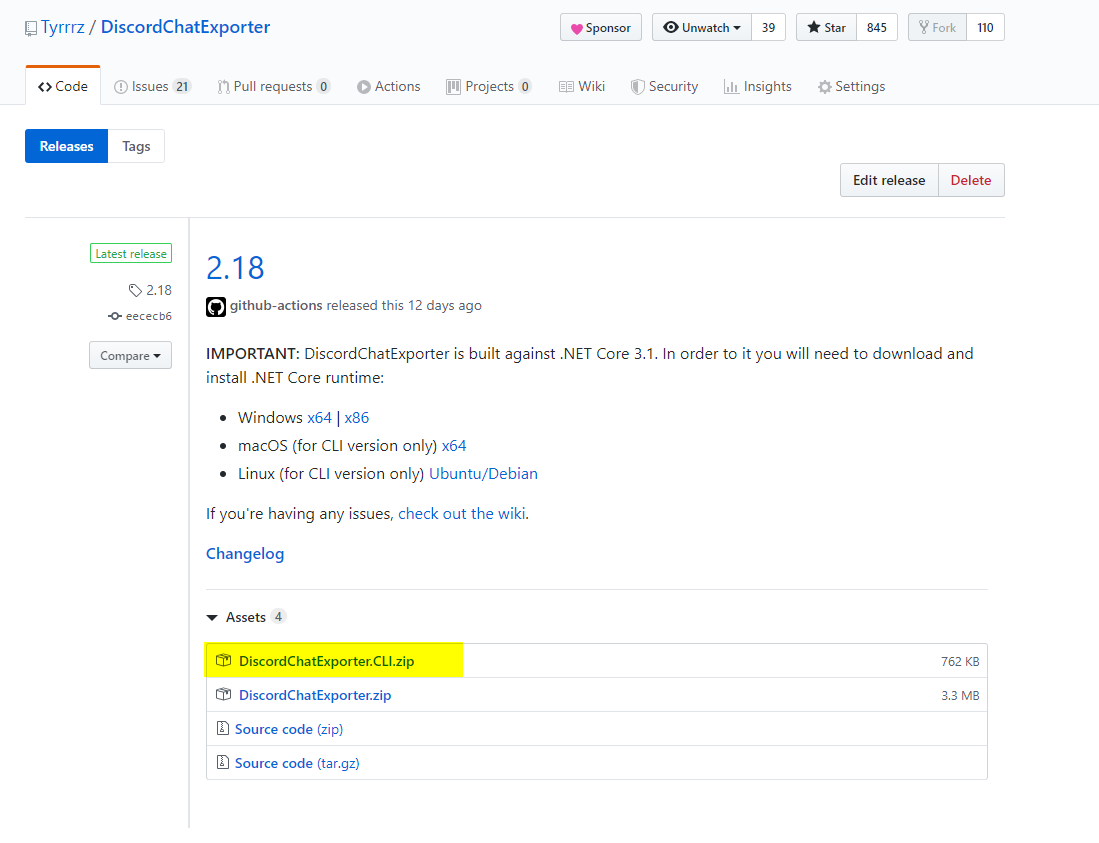Viewport: 1099px width, 843px height.
Task: Open the Compare dropdown
Action: pyautogui.click(x=130, y=355)
